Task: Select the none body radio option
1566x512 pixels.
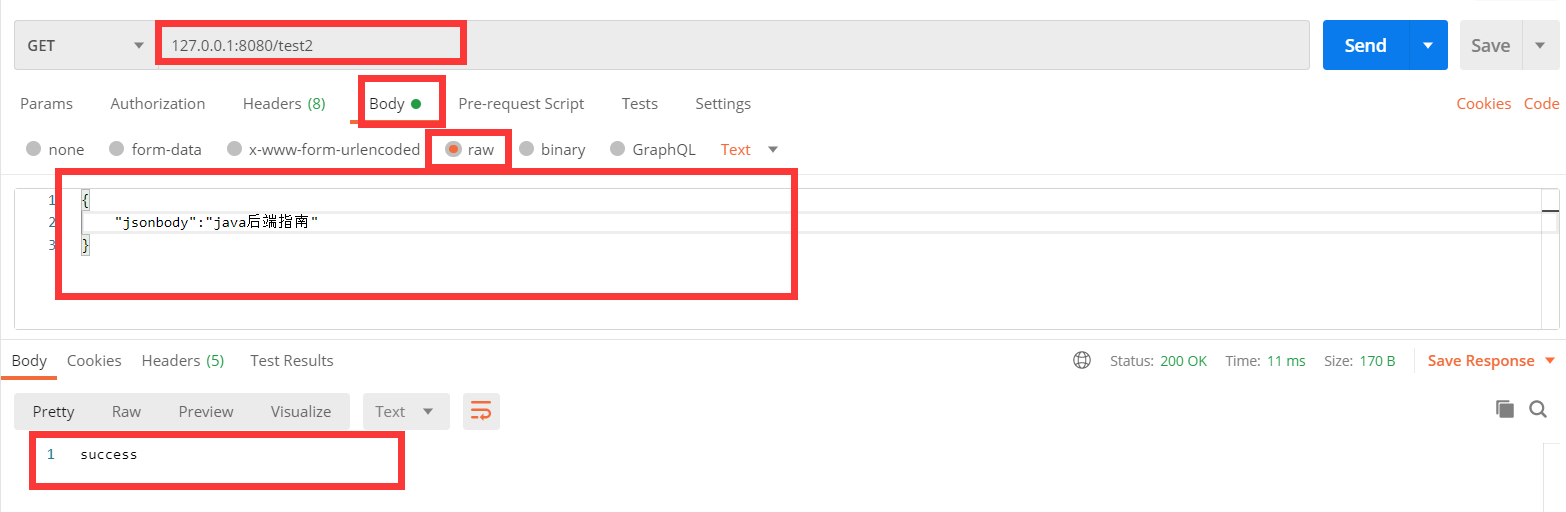Action: point(55,149)
